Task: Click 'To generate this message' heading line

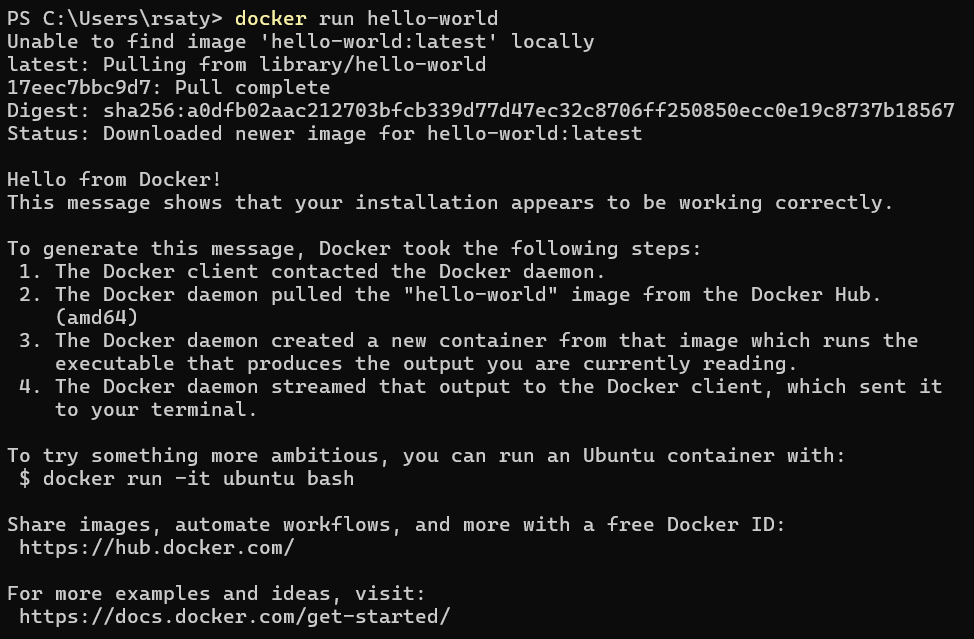Action: tap(354, 248)
